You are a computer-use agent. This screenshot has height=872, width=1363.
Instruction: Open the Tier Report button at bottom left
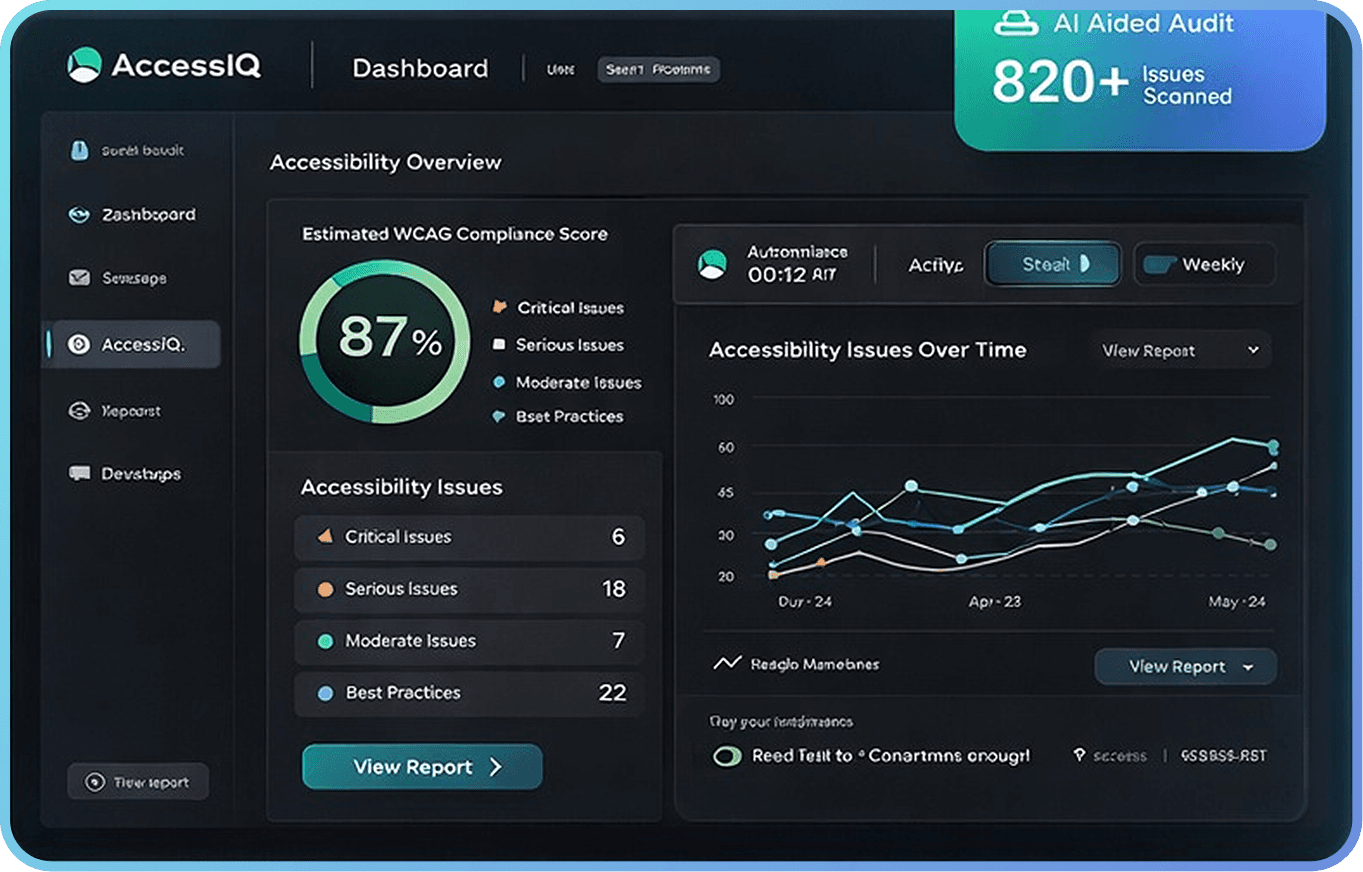[137, 782]
